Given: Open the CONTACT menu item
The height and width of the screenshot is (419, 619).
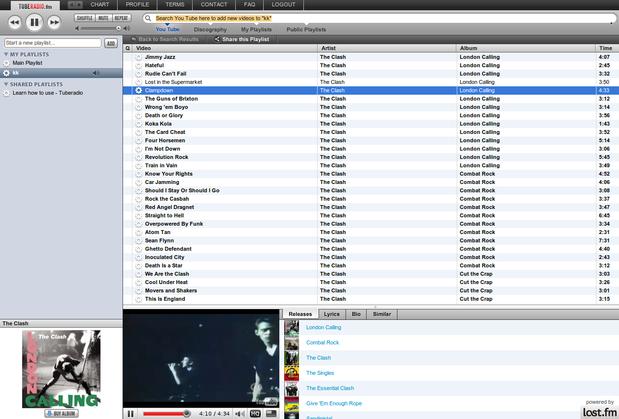Looking at the screenshot, I should [x=214, y=5].
